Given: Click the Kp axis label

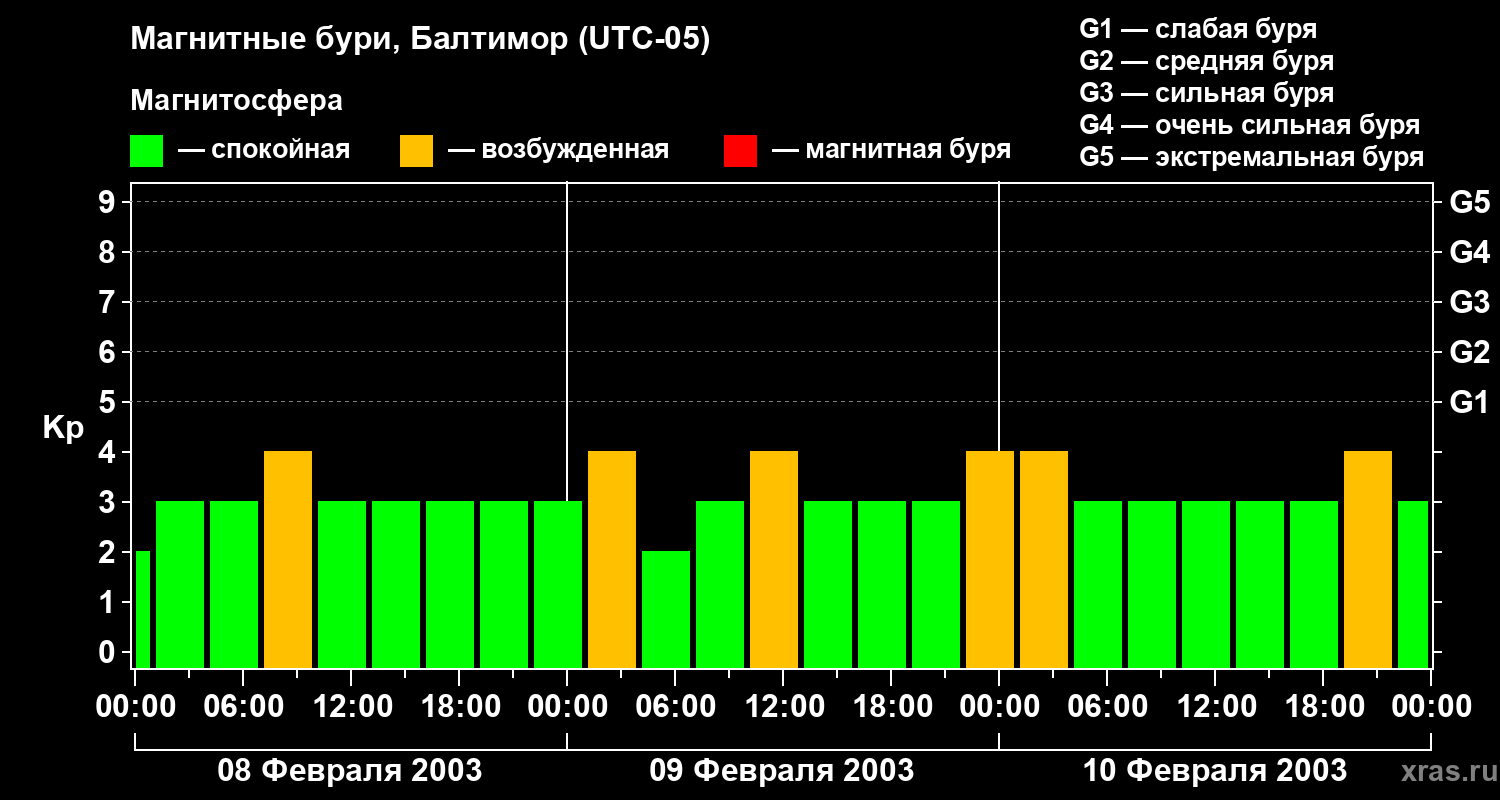Looking at the screenshot, I should pyautogui.click(x=63, y=427).
